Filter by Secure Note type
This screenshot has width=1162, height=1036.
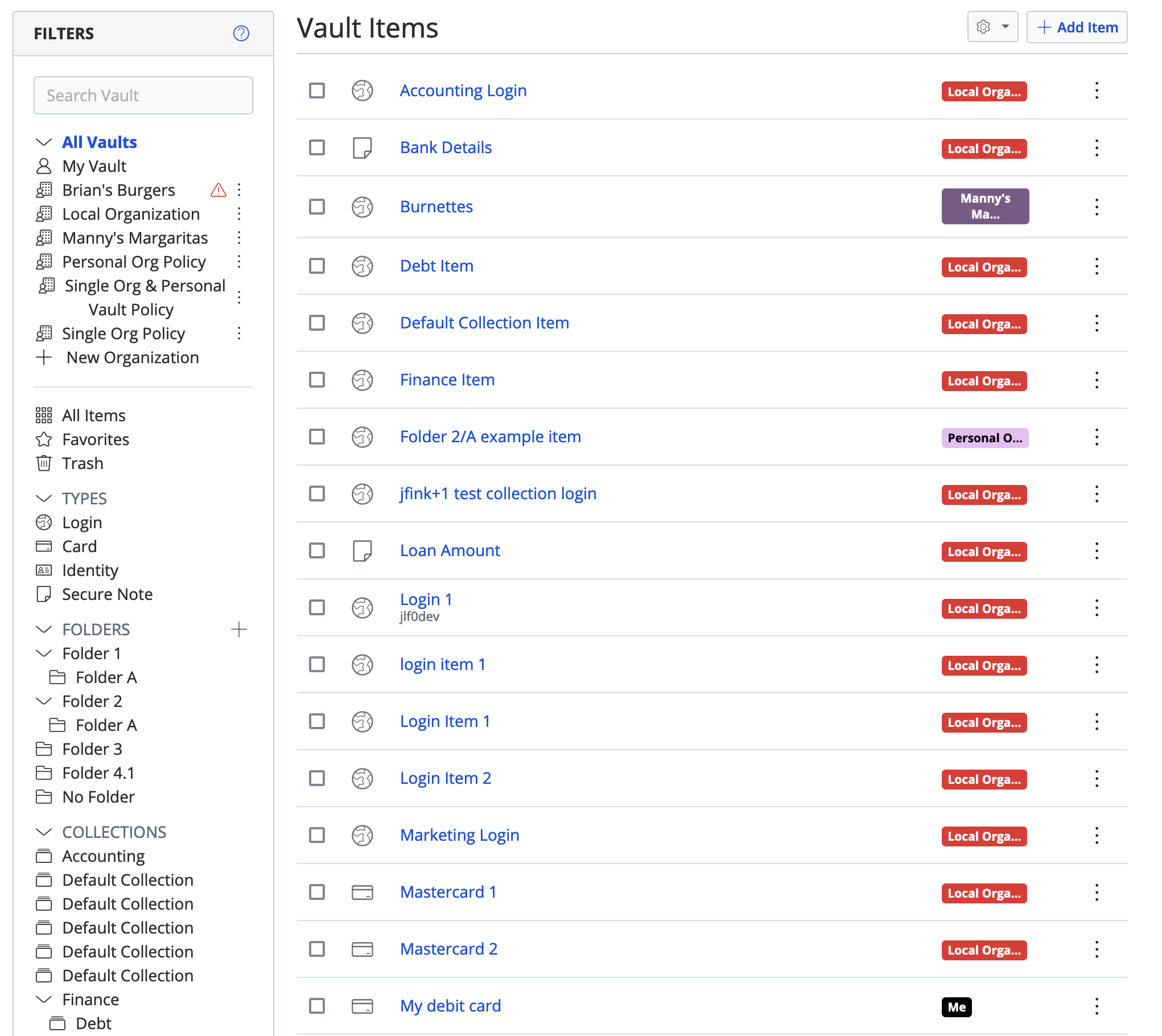tap(107, 594)
